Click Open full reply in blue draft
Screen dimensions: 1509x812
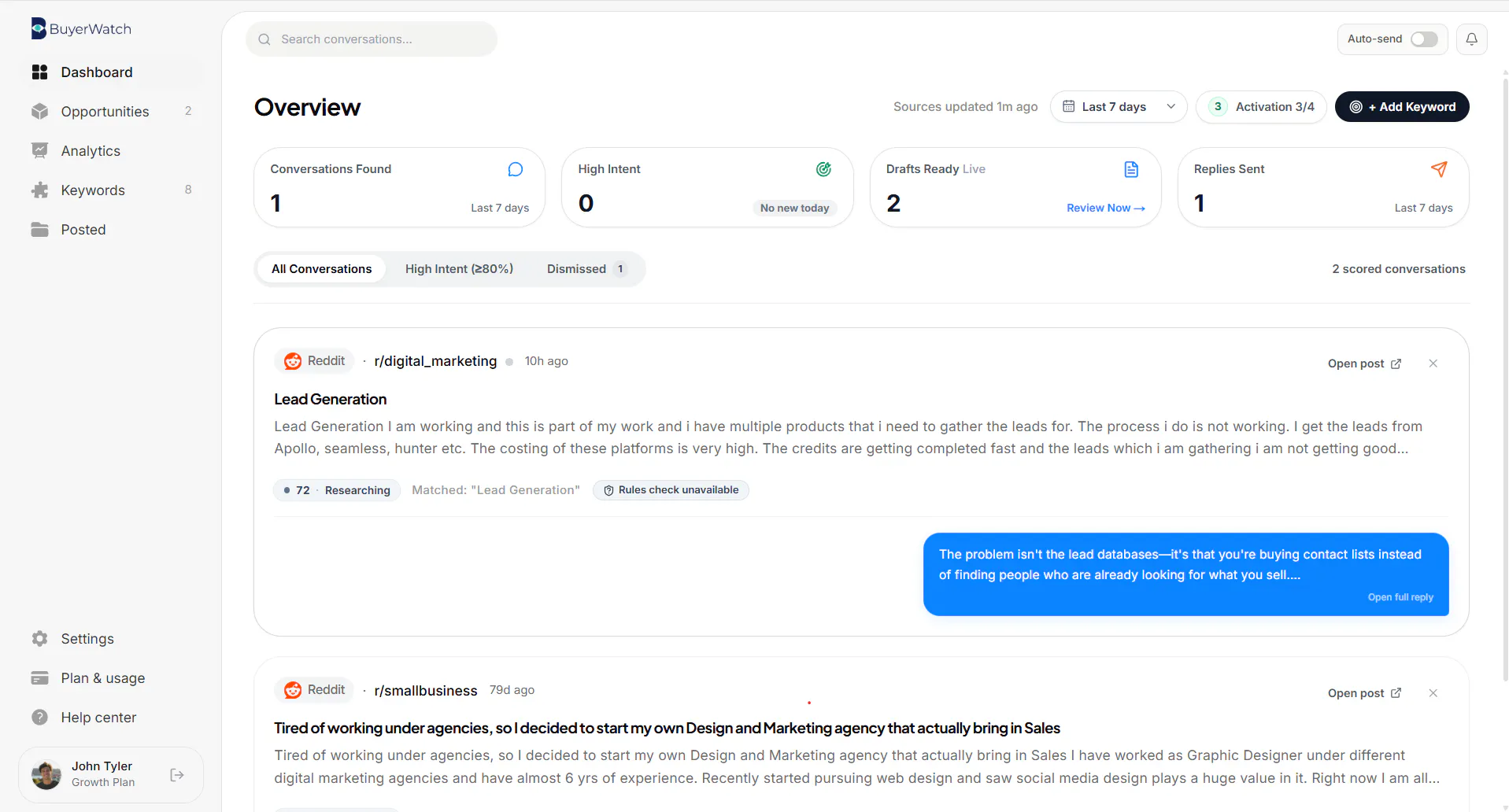[1400, 597]
